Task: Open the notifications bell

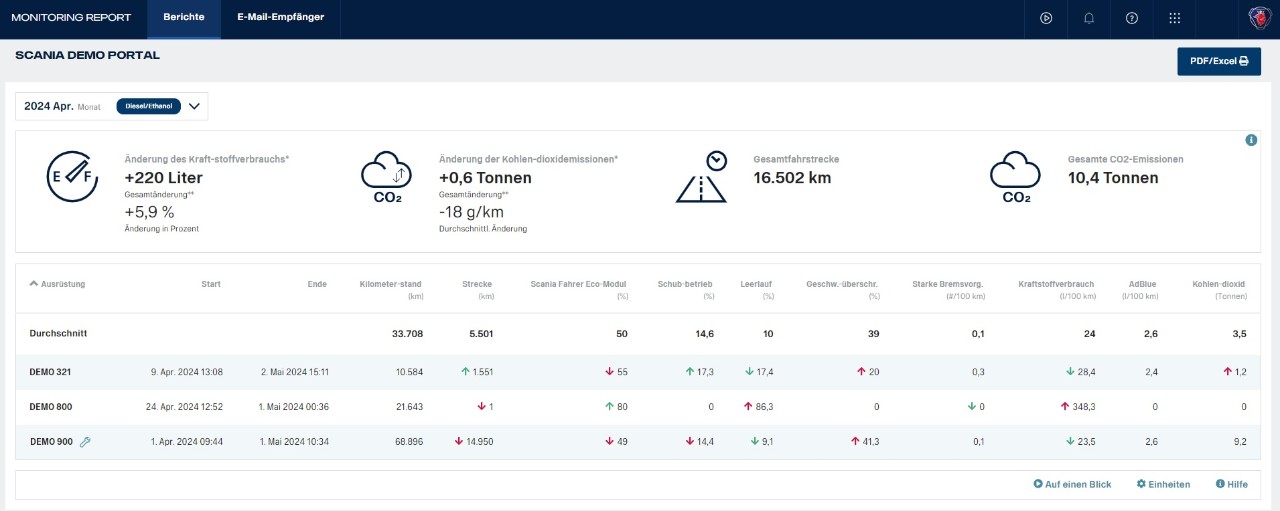Action: tap(1089, 18)
